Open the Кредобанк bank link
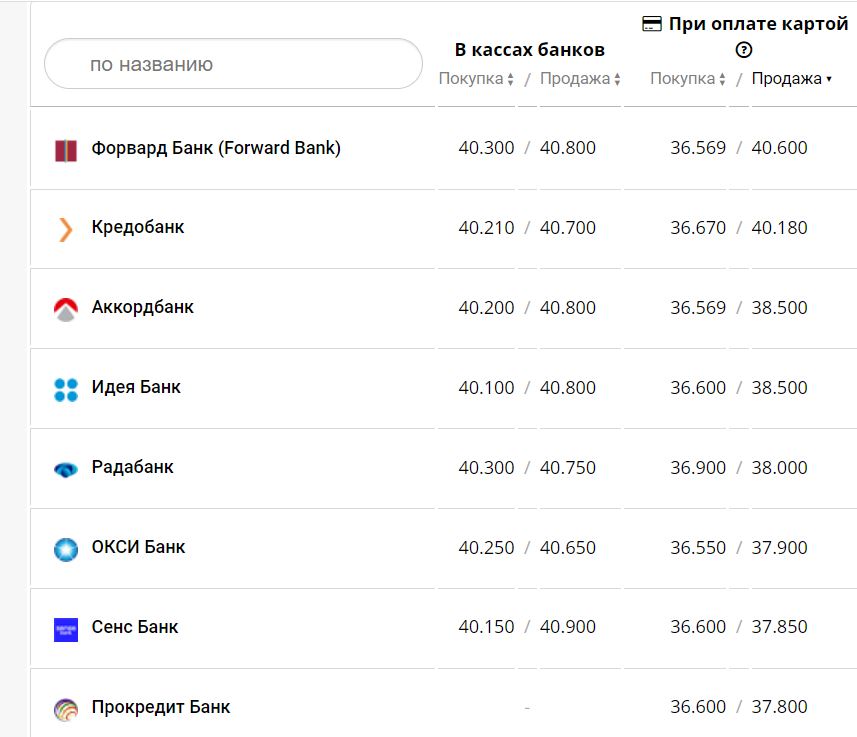Screen dimensions: 857x737 click(x=138, y=227)
